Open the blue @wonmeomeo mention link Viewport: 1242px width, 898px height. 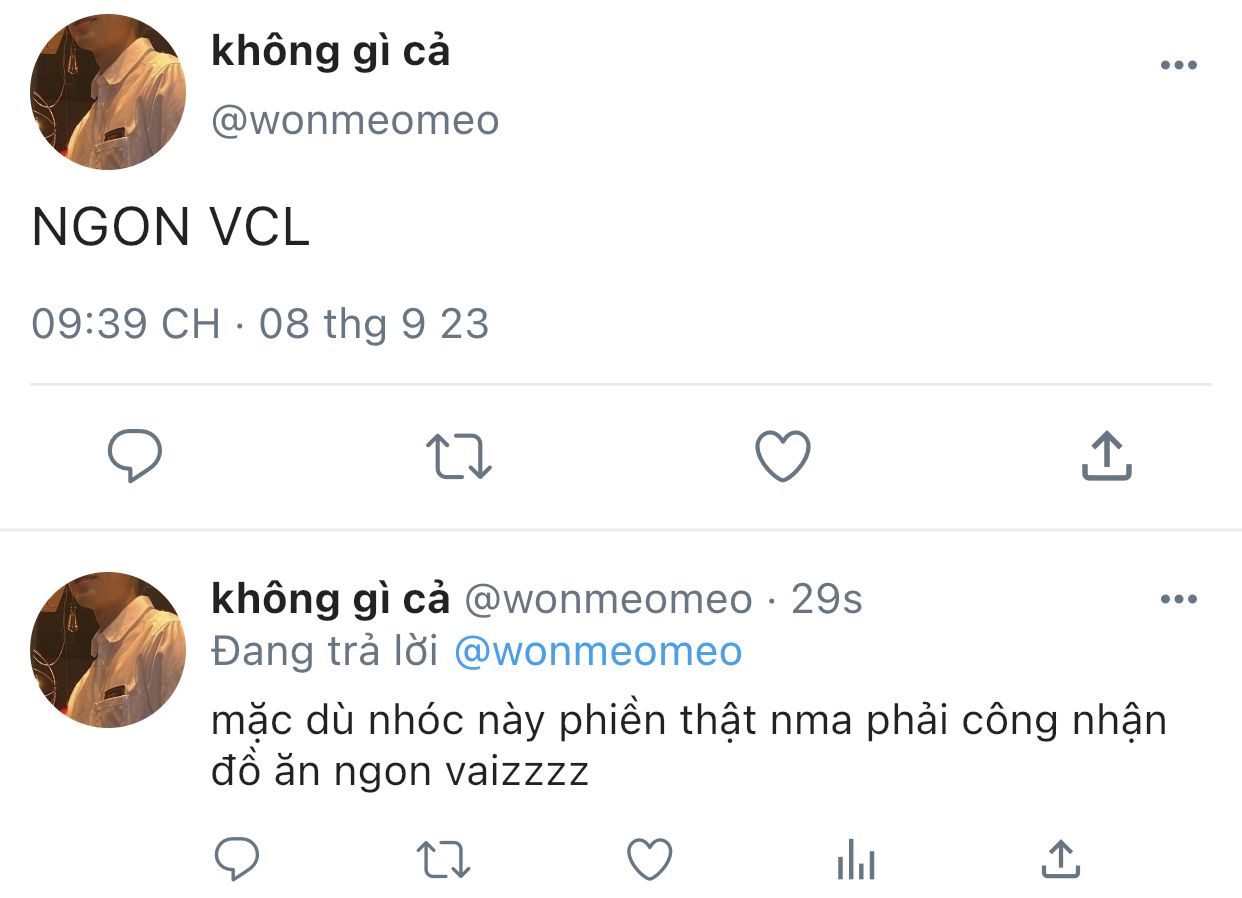click(x=598, y=652)
